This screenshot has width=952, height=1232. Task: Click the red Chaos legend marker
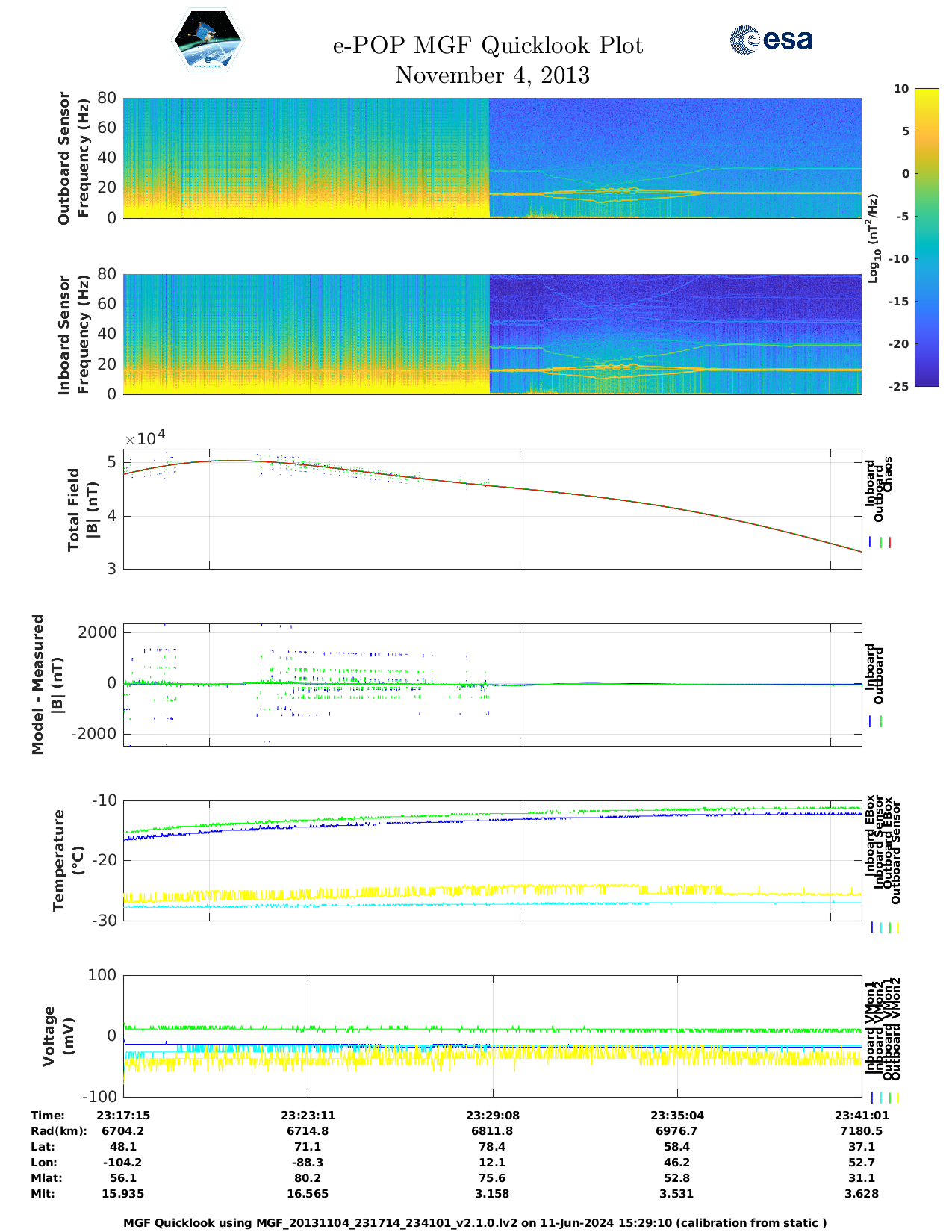pyautogui.click(x=890, y=543)
